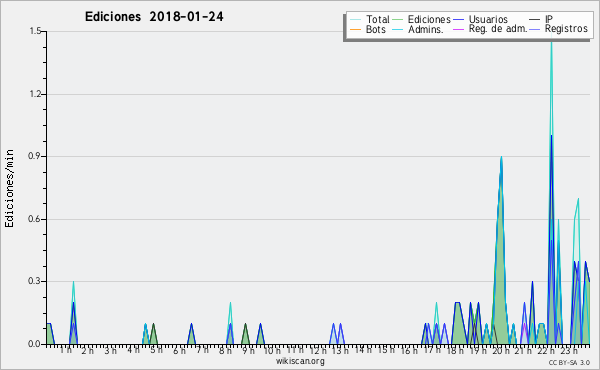Click the '20 h' x-axis label
This screenshot has width=600, height=370.
(x=501, y=350)
